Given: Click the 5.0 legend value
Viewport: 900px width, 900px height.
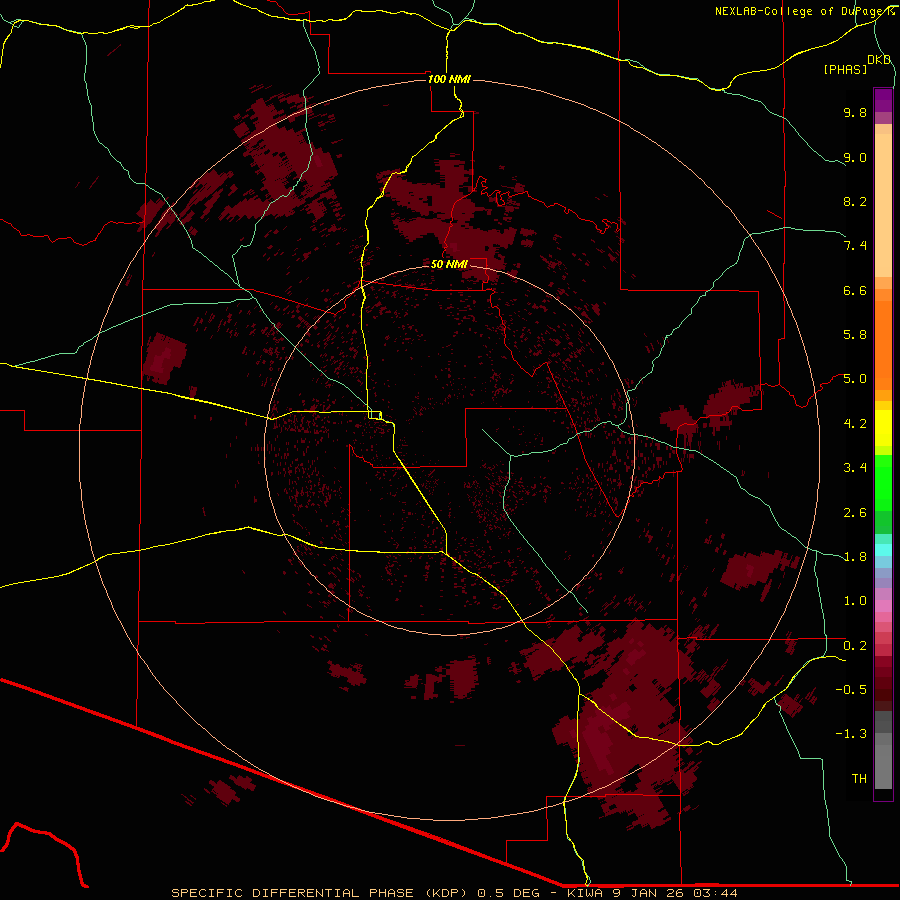Looking at the screenshot, I should 855,379.
